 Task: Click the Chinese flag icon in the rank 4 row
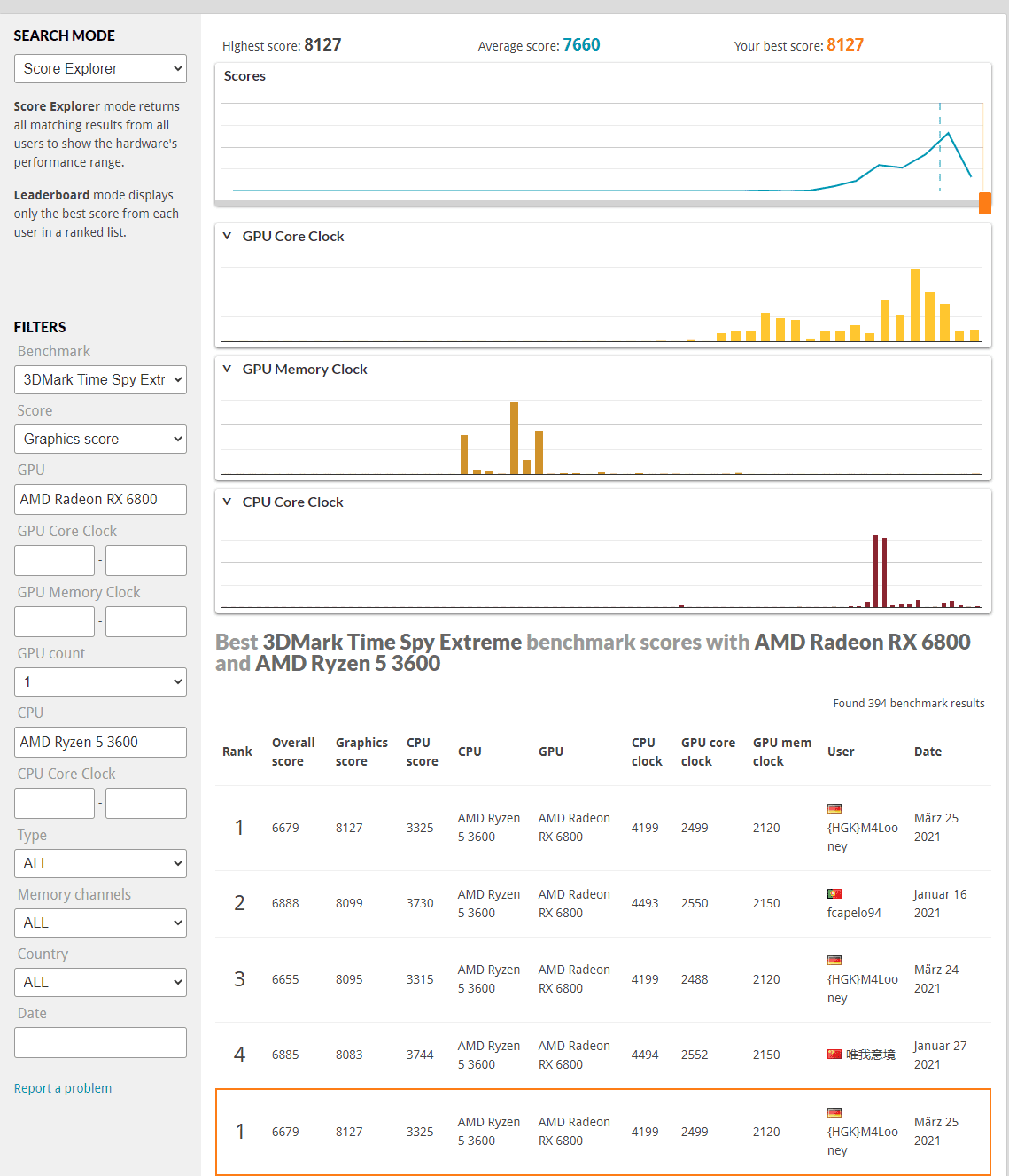(834, 1055)
